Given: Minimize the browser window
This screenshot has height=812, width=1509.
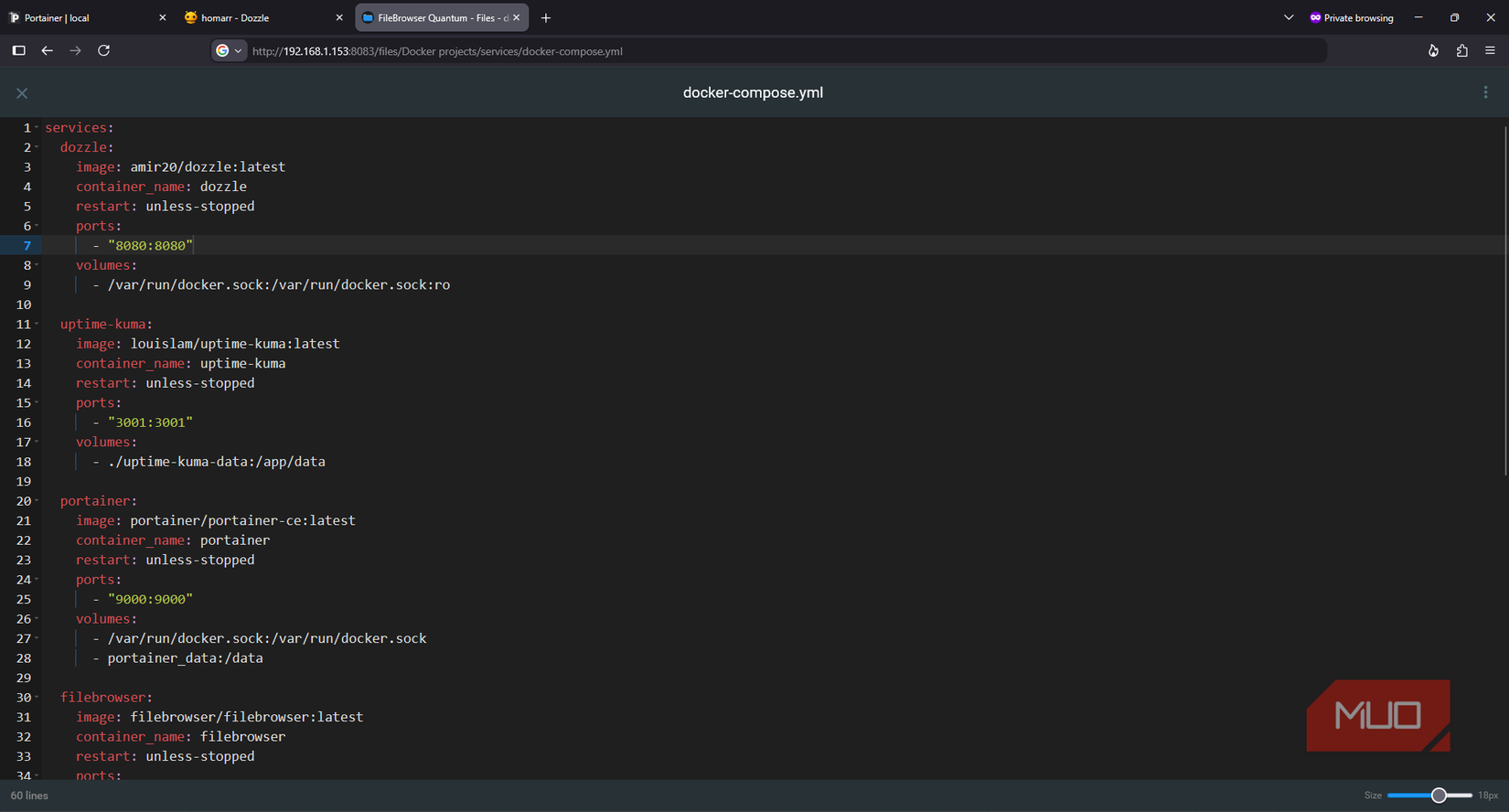Looking at the screenshot, I should pos(1418,17).
